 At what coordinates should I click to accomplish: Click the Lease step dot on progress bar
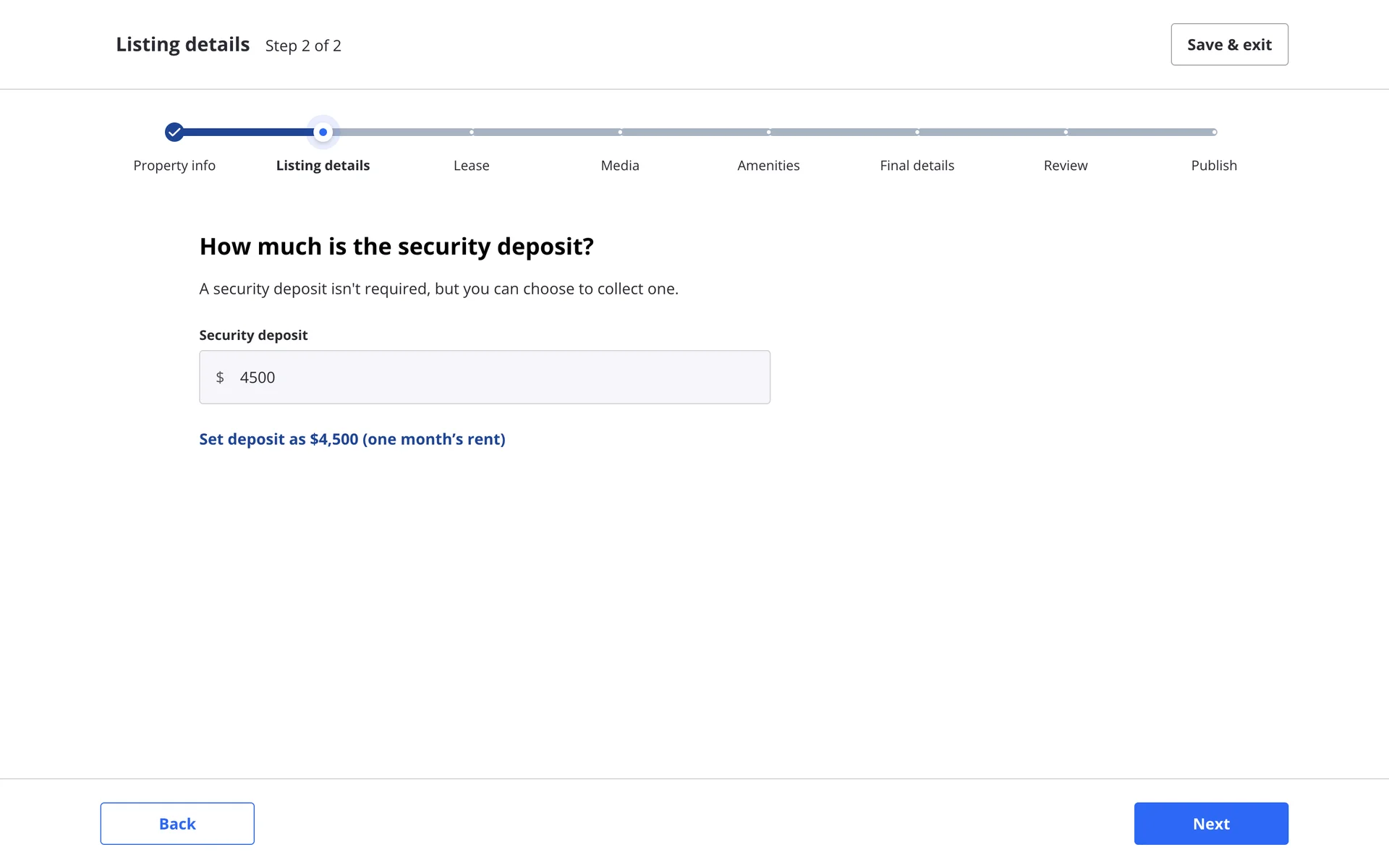472,132
